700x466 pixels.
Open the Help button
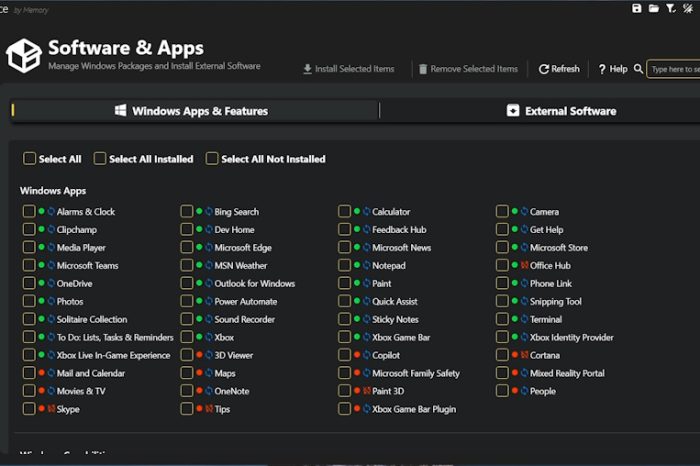point(613,69)
